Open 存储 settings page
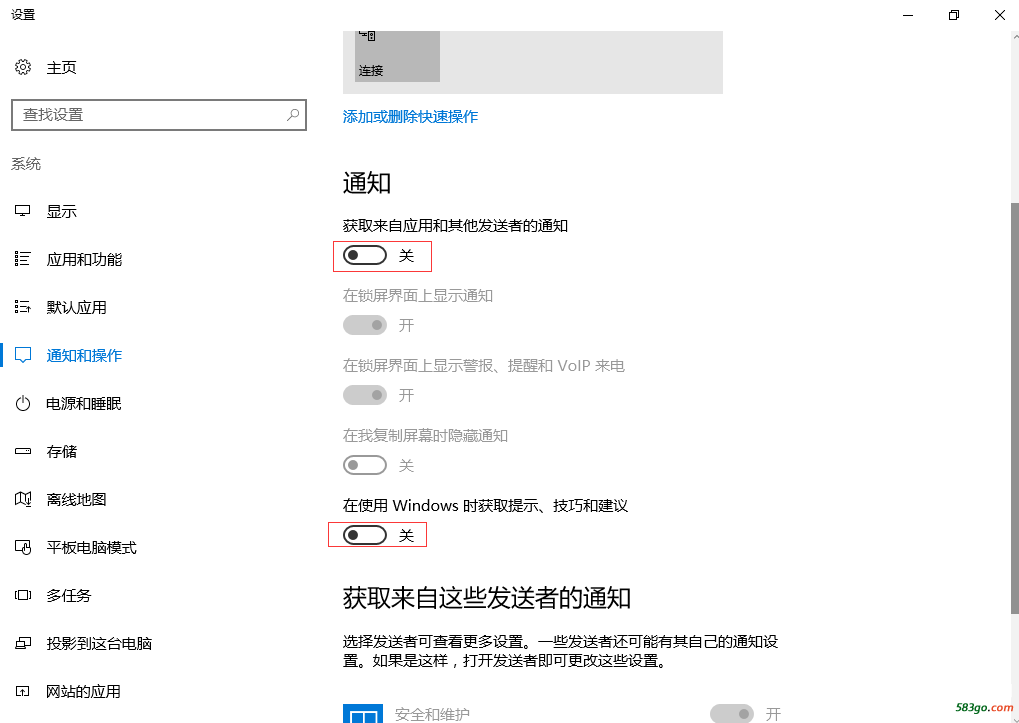 point(61,452)
